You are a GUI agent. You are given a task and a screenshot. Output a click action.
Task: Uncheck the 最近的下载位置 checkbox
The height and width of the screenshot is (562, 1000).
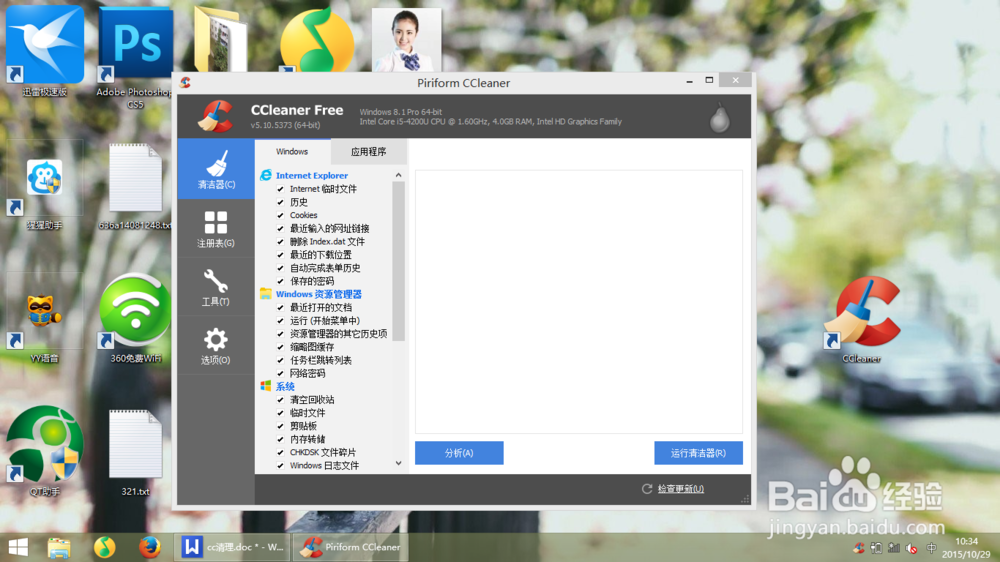(281, 255)
